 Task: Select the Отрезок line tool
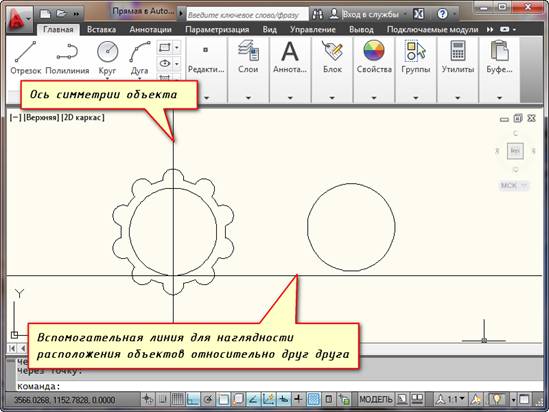pos(26,58)
